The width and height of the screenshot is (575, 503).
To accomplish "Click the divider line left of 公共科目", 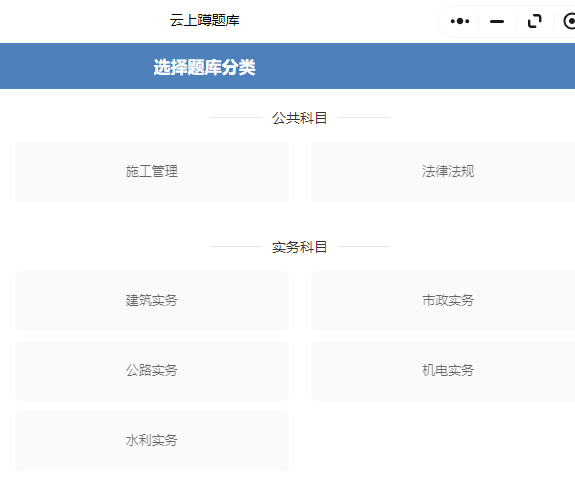I will (236, 118).
